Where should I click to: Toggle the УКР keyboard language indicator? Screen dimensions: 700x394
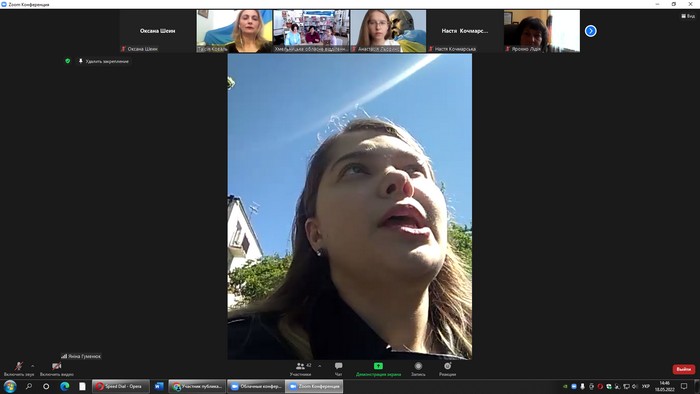pyautogui.click(x=646, y=386)
